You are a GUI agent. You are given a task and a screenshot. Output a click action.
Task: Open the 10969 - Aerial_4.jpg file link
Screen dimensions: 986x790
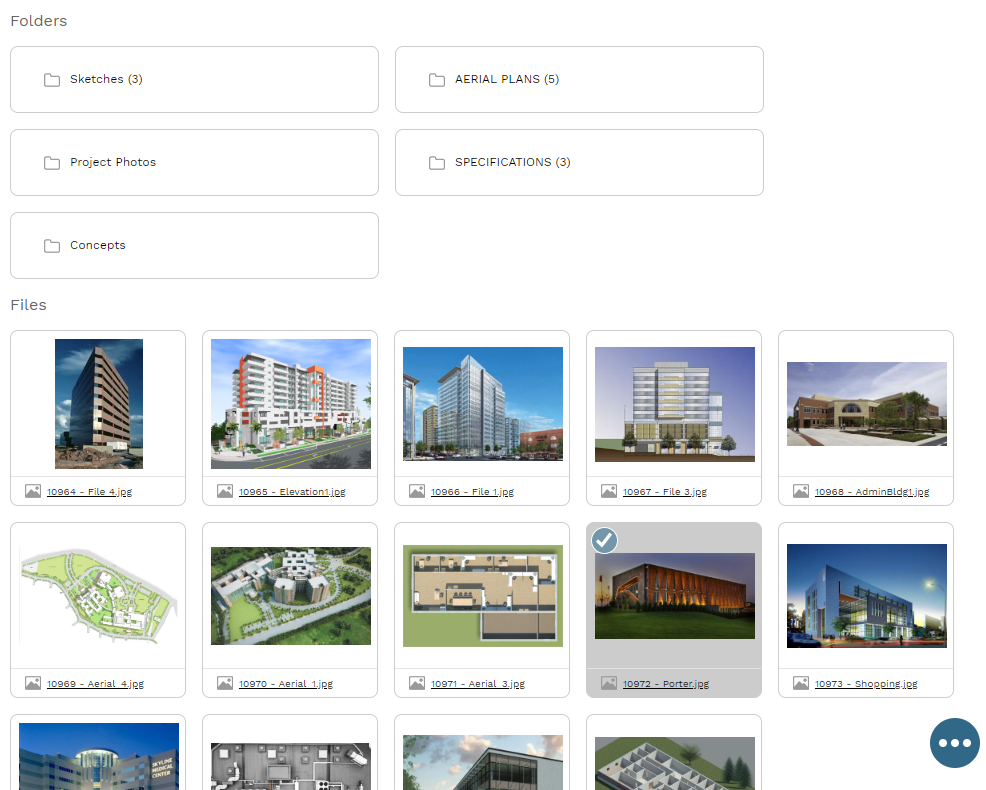95,684
